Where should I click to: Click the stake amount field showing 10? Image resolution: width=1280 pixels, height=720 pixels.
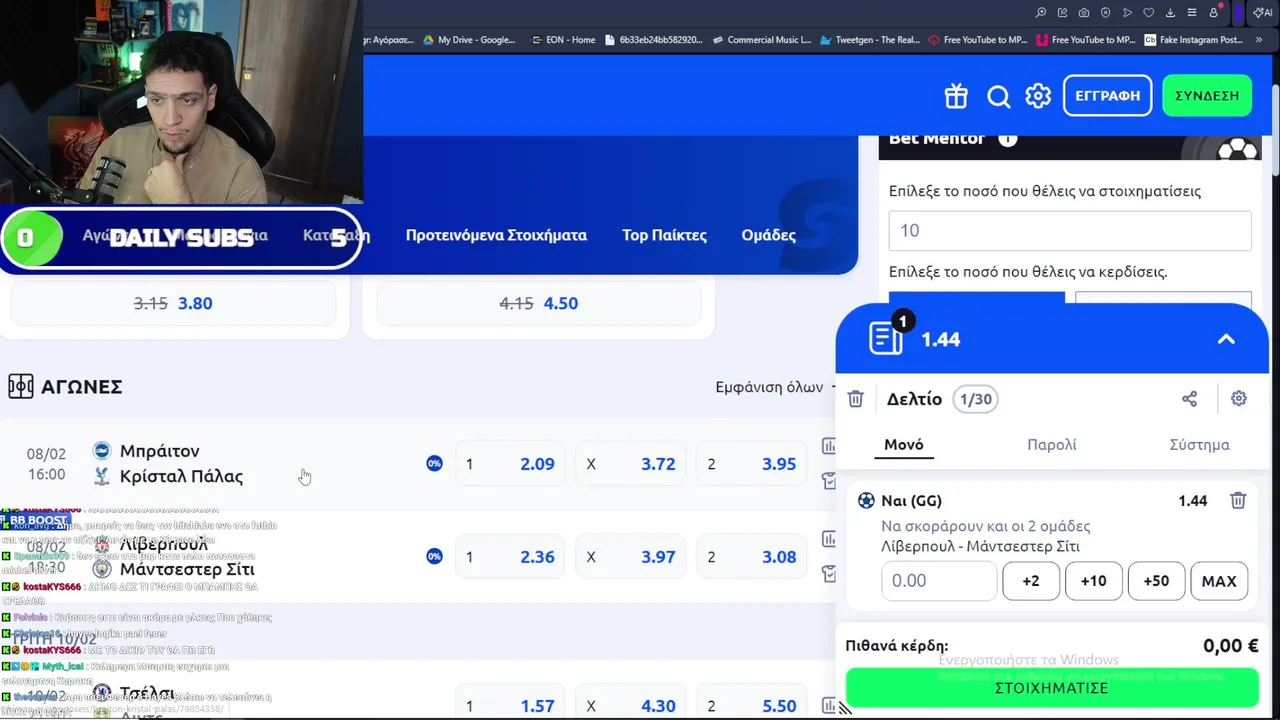click(x=1070, y=230)
